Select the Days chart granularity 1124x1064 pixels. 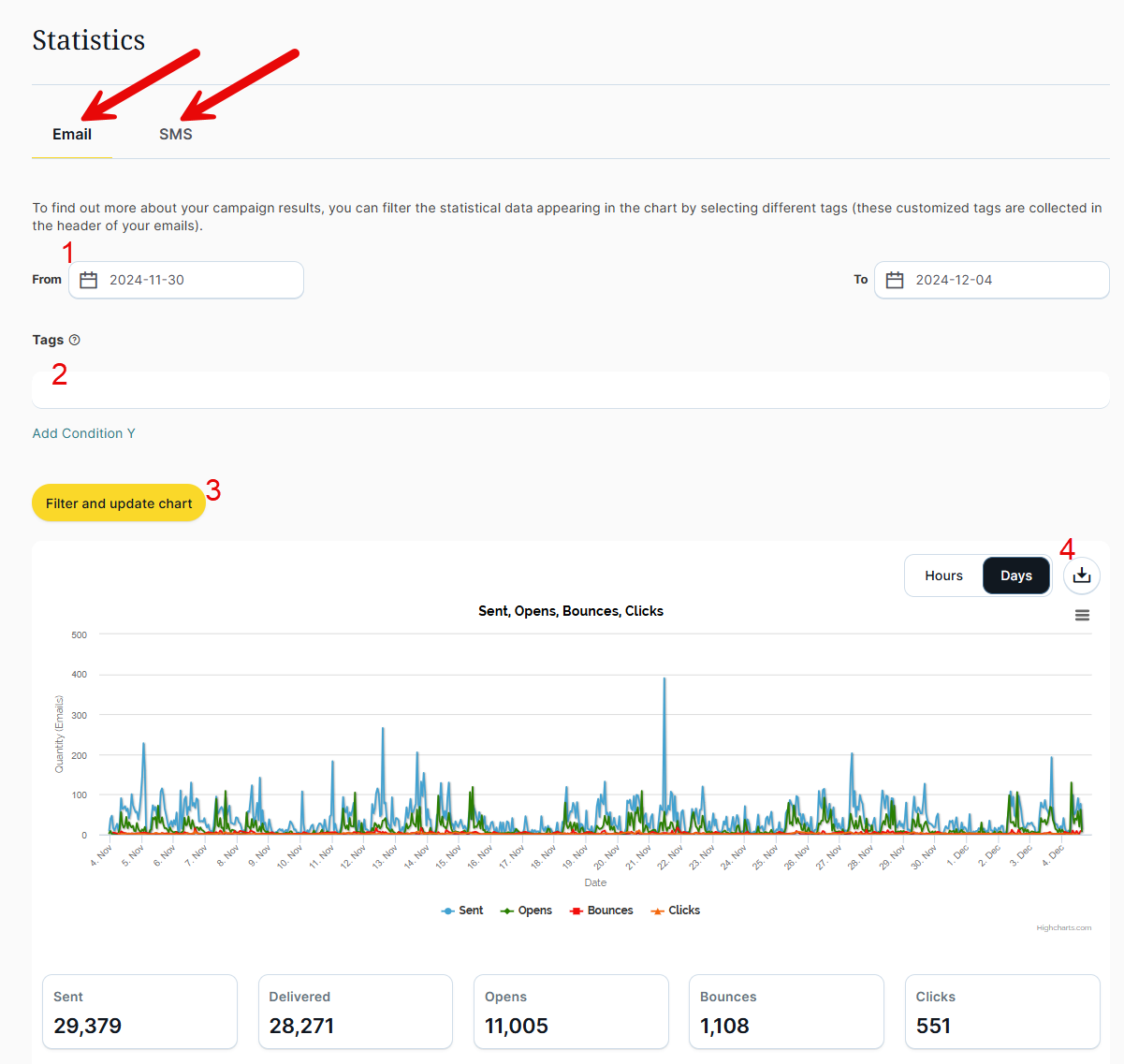pyautogui.click(x=1015, y=576)
